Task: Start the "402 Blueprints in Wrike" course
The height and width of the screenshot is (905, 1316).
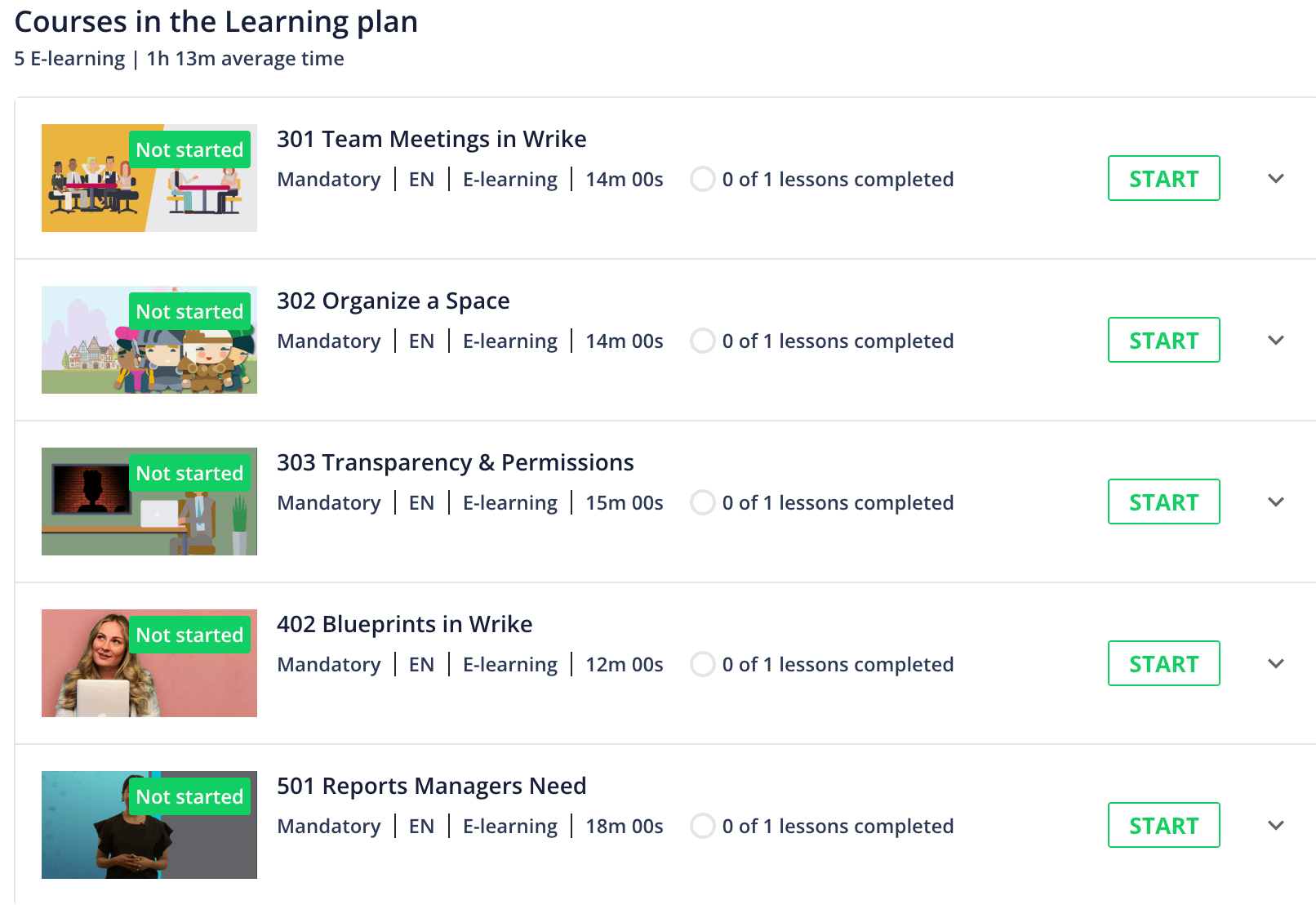Action: click(x=1163, y=663)
